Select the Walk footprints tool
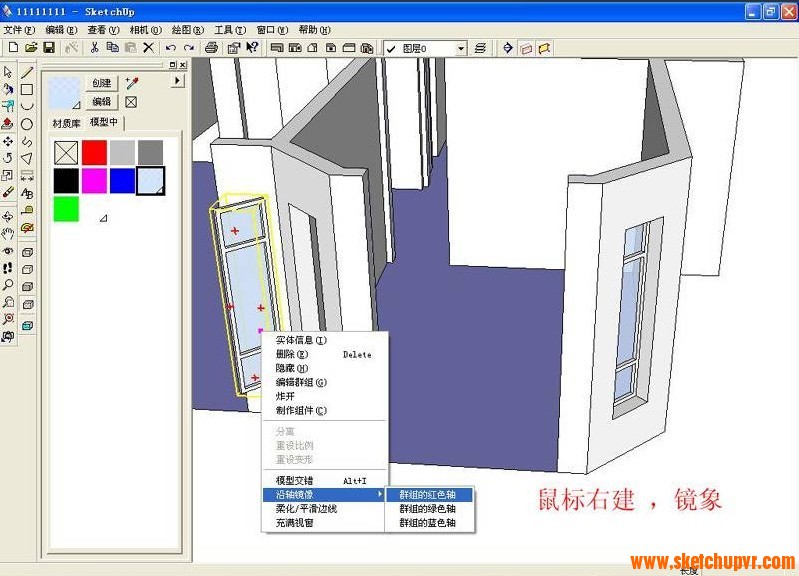Image resolution: width=799 pixels, height=576 pixels. pos(8,268)
